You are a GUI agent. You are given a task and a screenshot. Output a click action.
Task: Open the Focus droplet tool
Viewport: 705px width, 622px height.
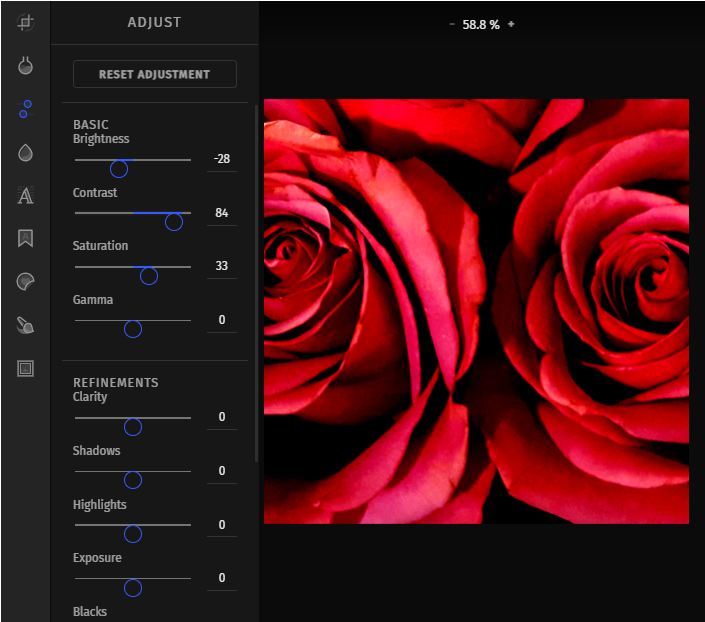25,152
